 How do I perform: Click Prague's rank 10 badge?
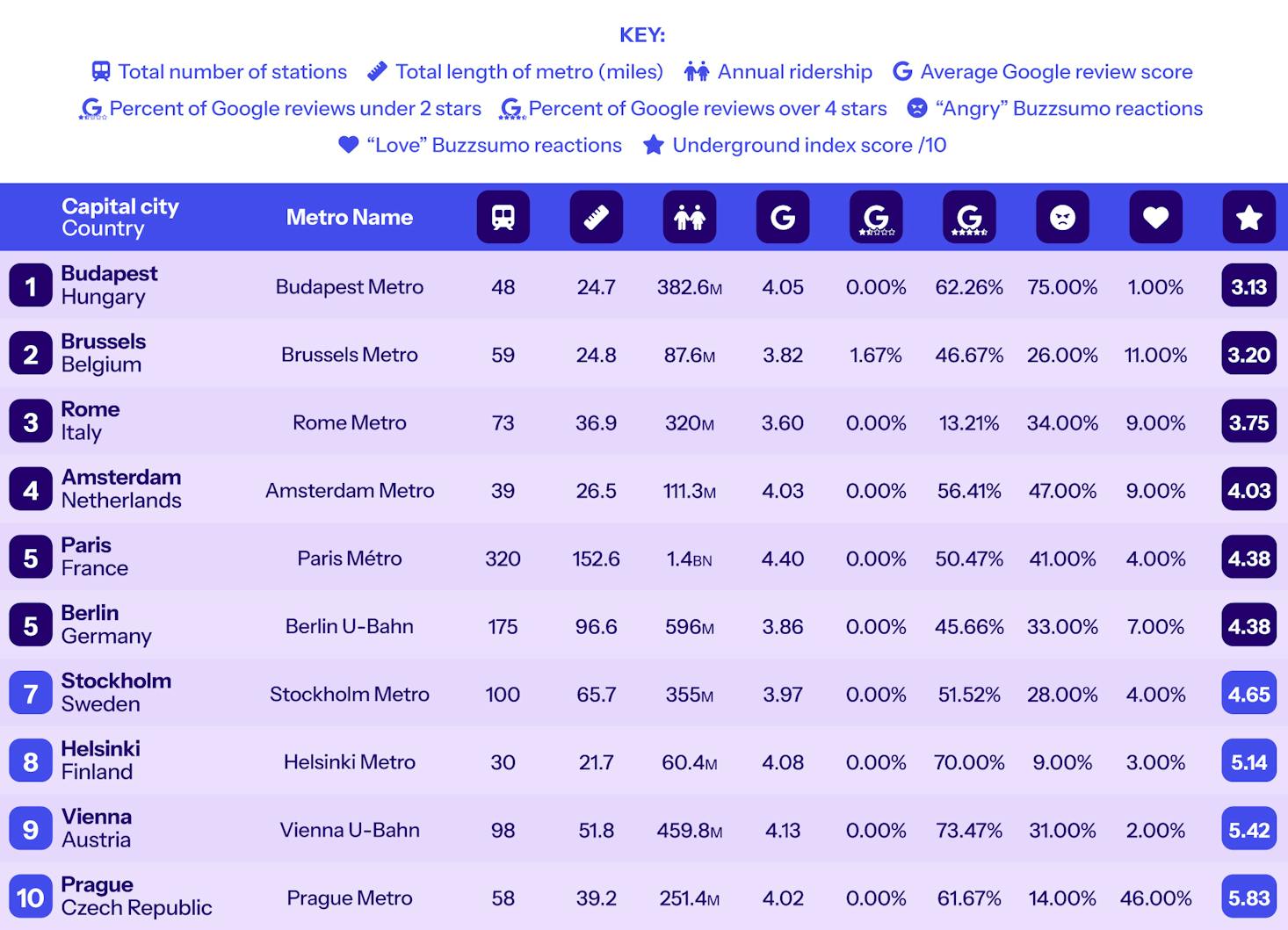pyautogui.click(x=31, y=898)
